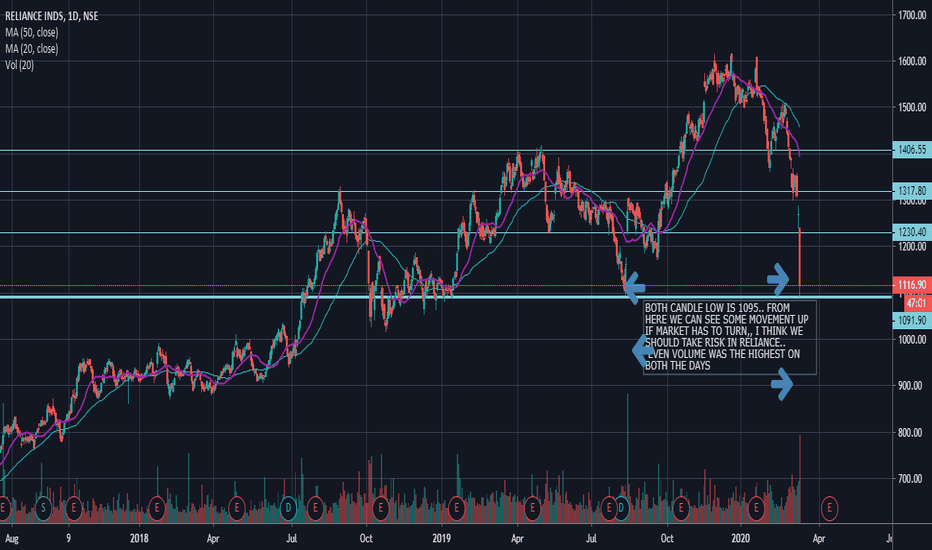Viewport: 932px width, 550px height.
Task: Click the 1700.00 price axis label
Action: pos(912,15)
